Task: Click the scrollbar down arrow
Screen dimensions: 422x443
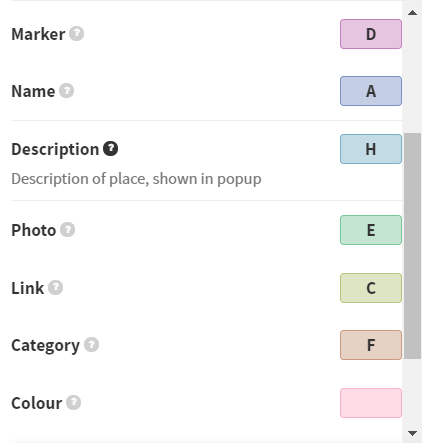Action: (x=412, y=433)
